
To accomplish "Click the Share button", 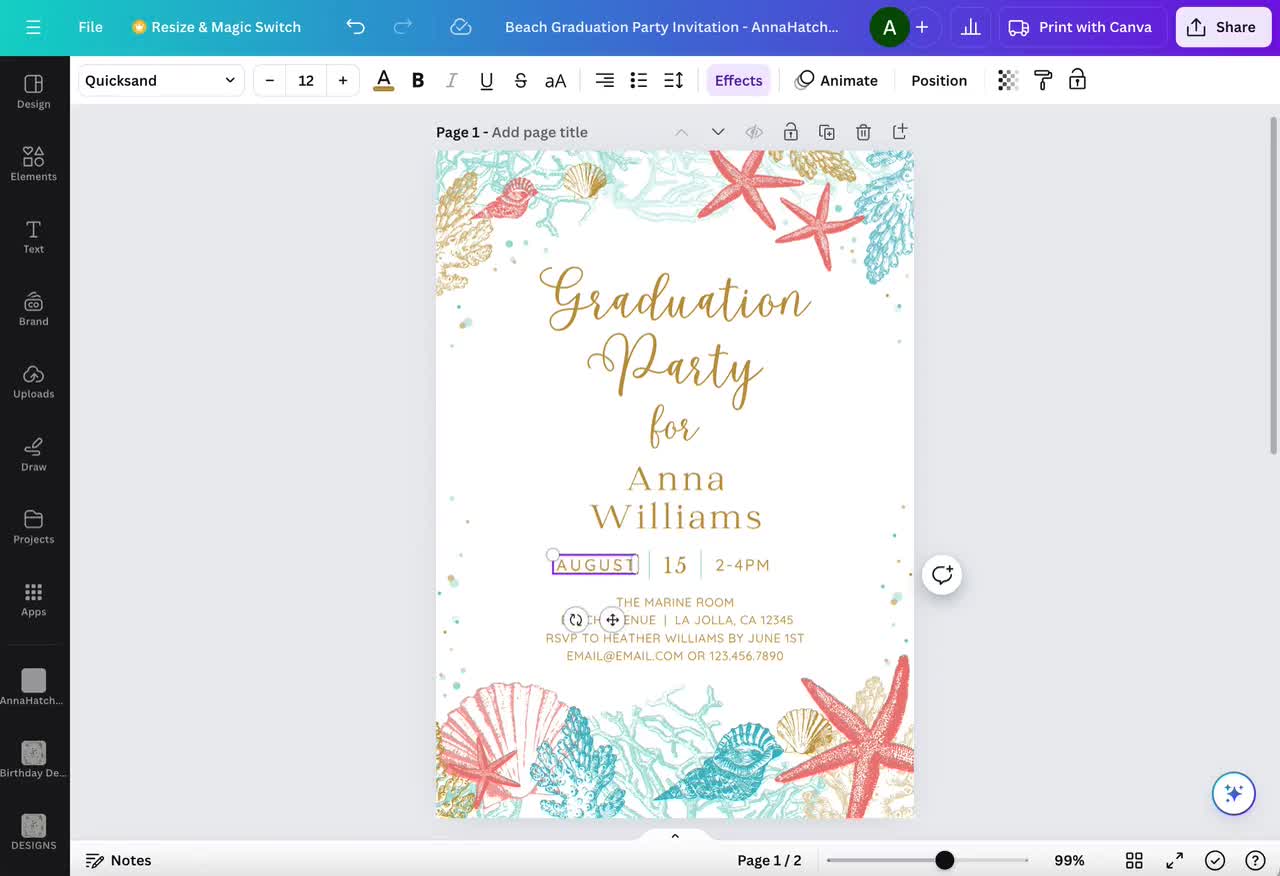I will [1223, 27].
